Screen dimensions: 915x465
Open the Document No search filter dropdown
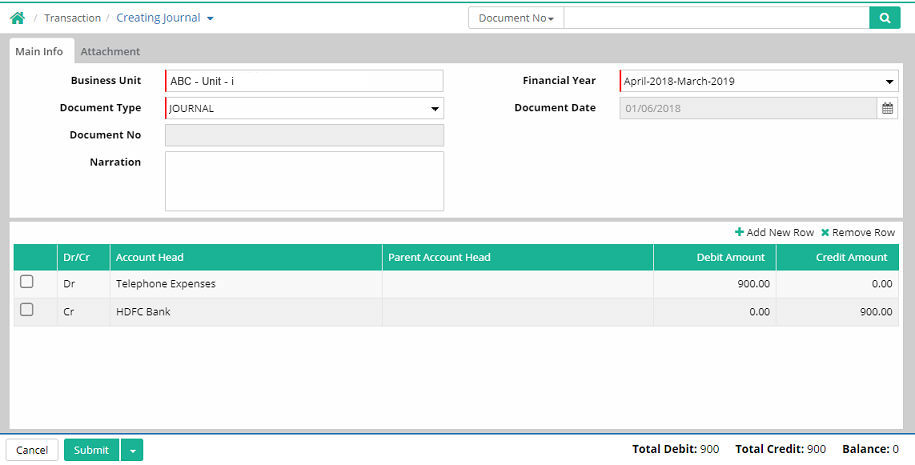tap(516, 18)
